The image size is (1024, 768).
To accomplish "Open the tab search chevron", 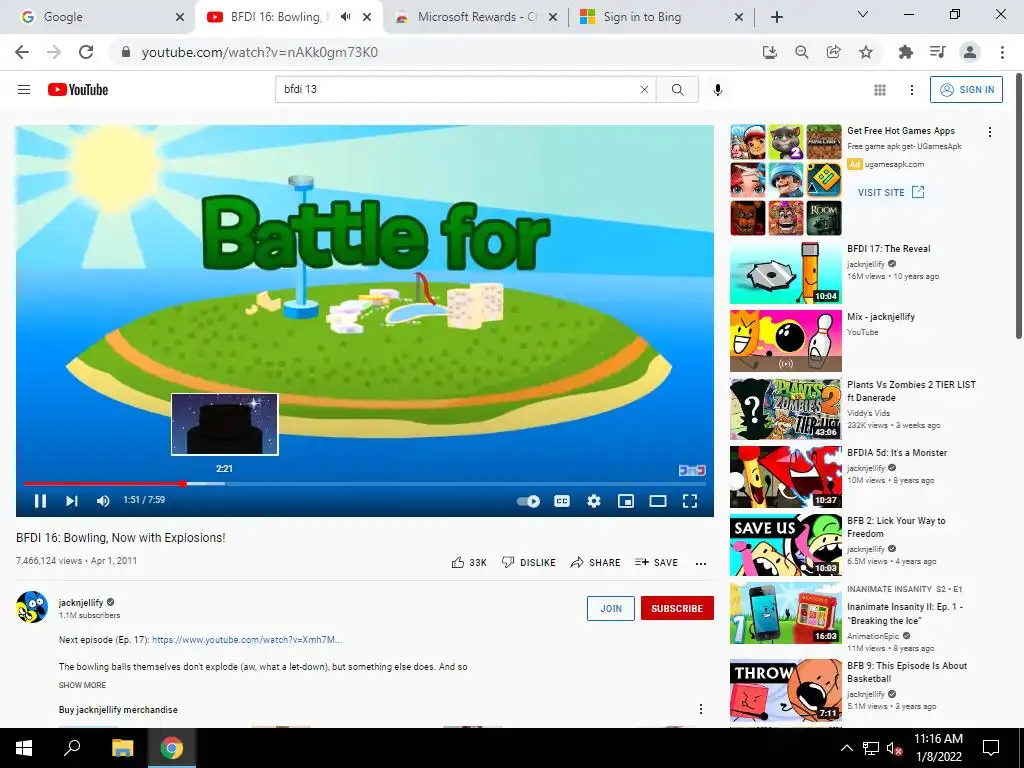I will (863, 14).
